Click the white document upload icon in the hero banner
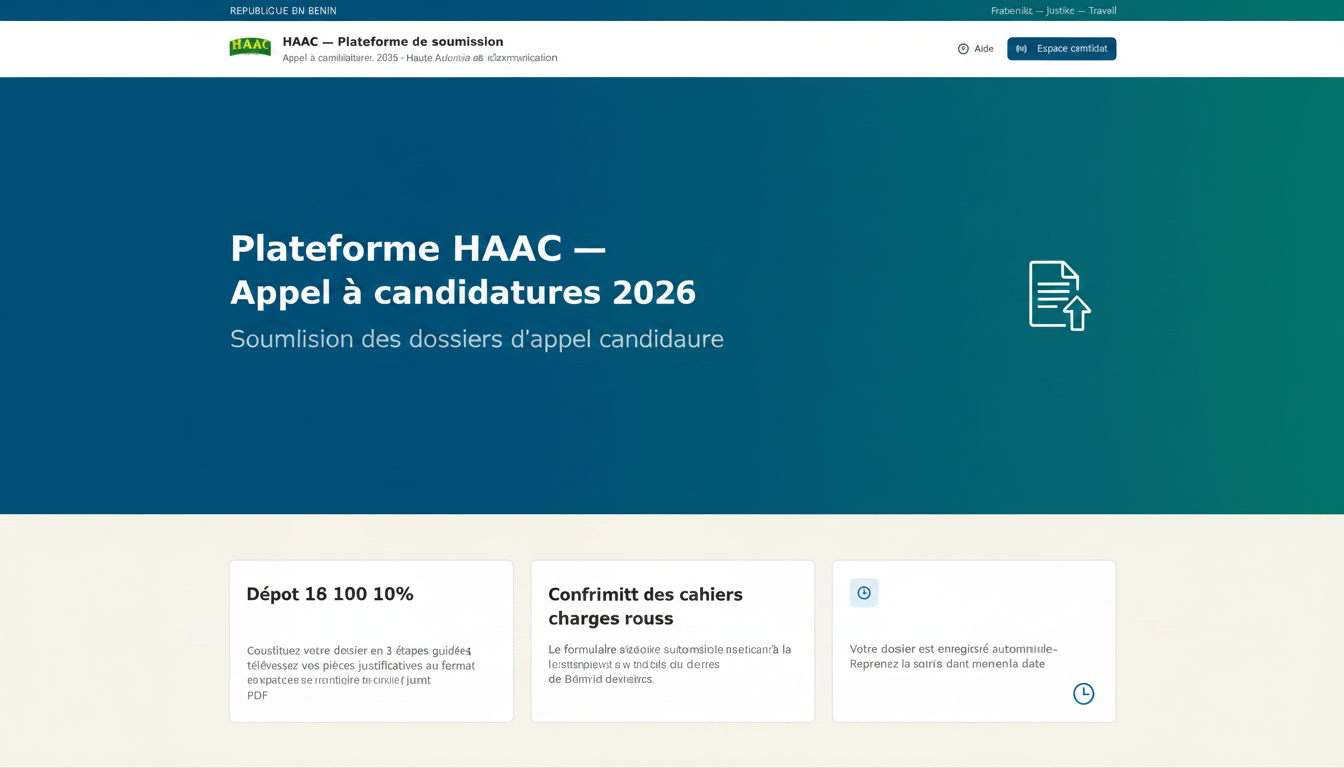1344x768 pixels. pos(1059,295)
